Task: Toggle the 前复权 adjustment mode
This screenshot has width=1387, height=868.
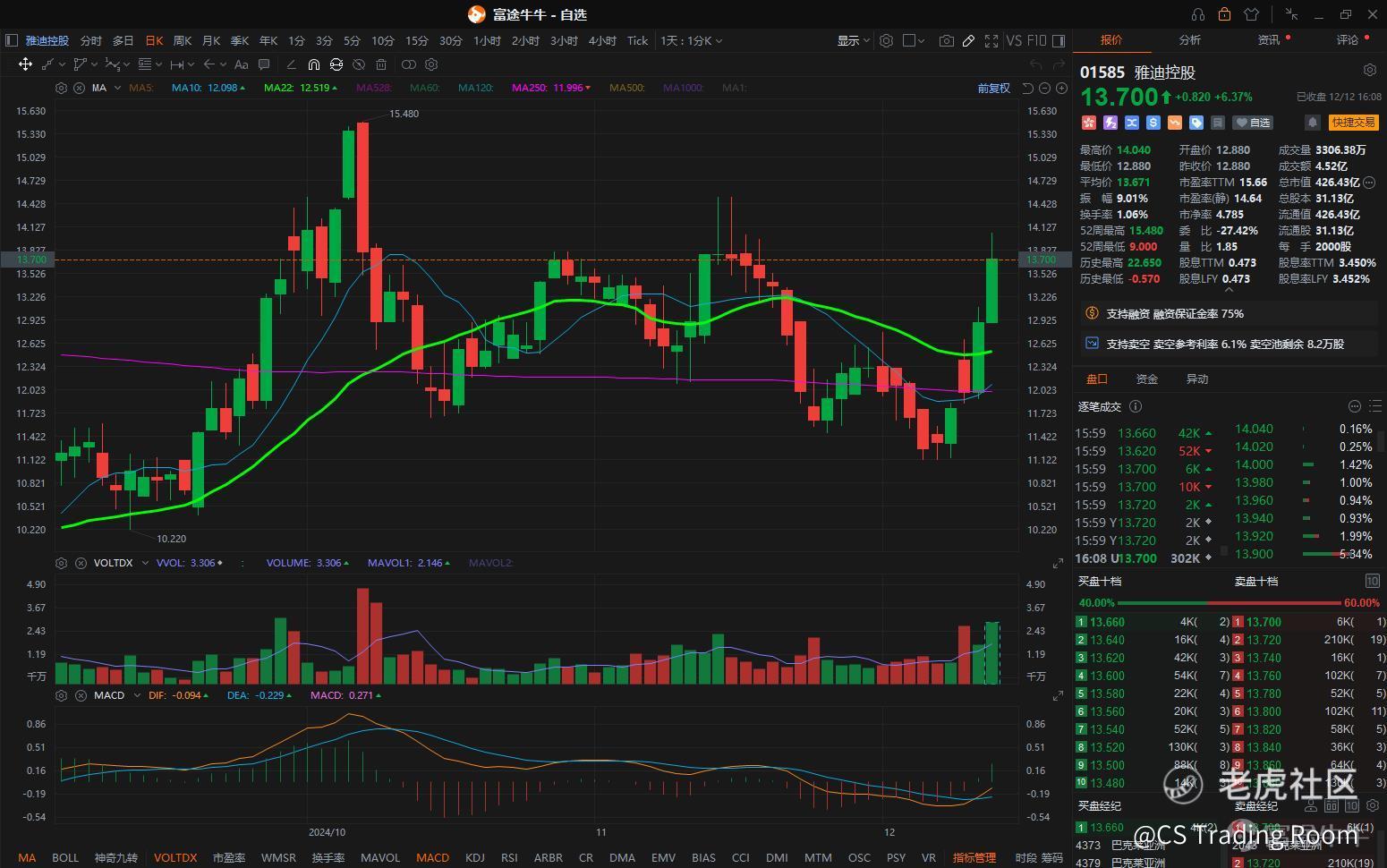Action: point(993,88)
